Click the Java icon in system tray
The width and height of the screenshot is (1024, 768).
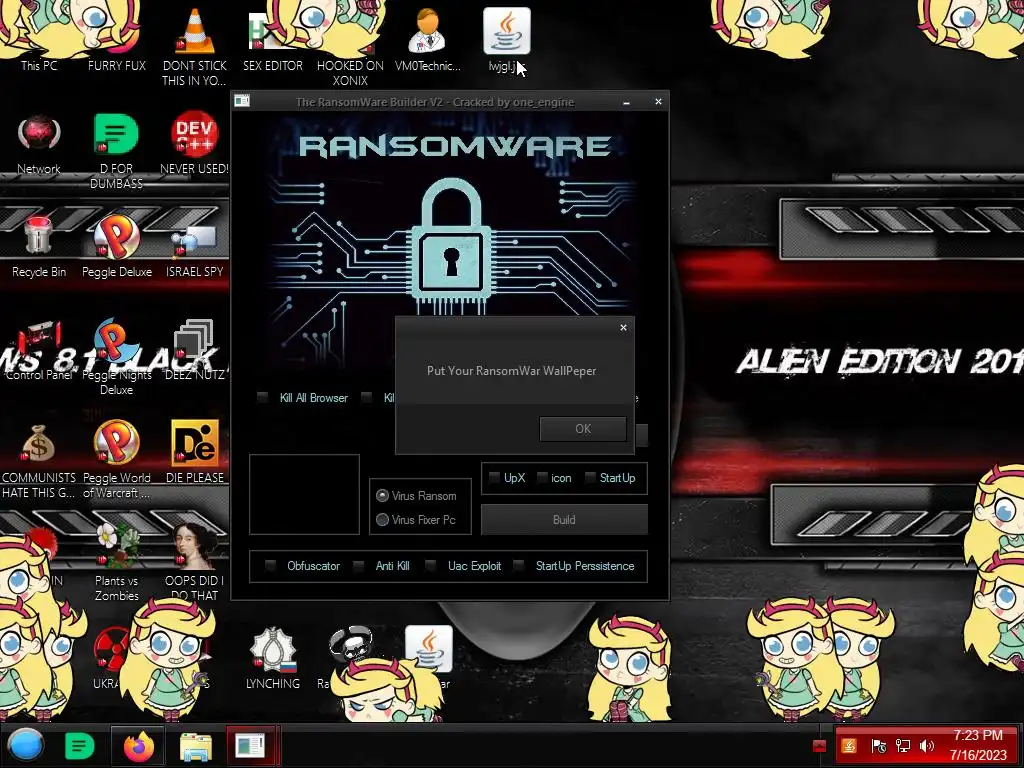tap(849, 746)
